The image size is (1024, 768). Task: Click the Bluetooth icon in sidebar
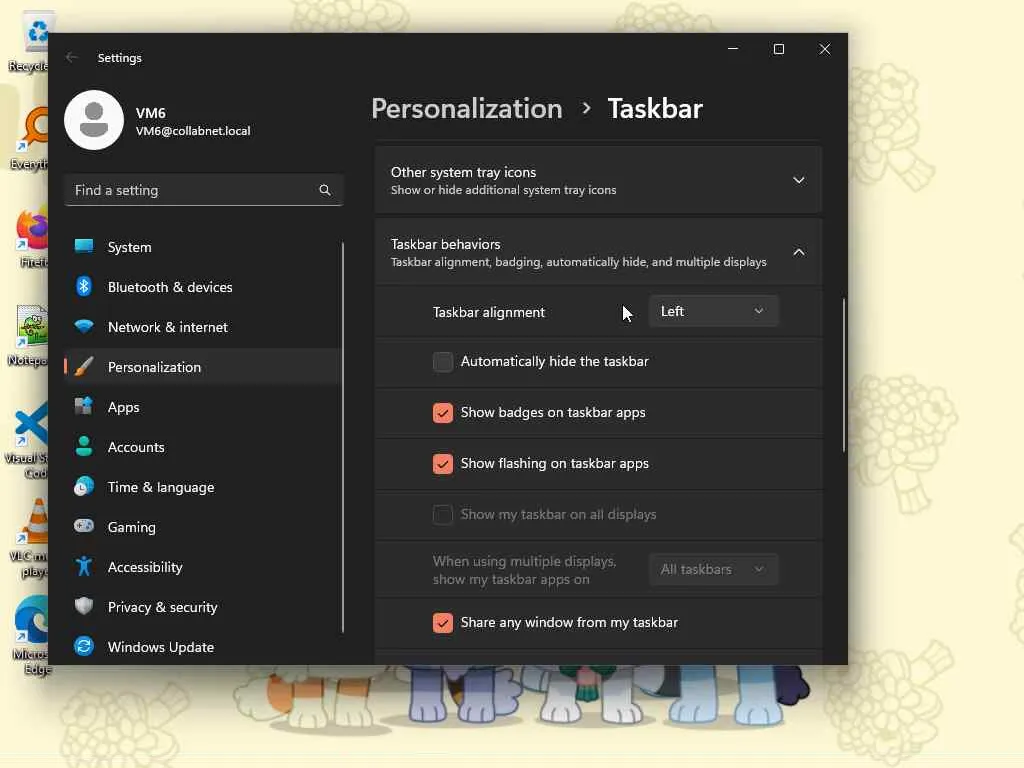(x=84, y=286)
